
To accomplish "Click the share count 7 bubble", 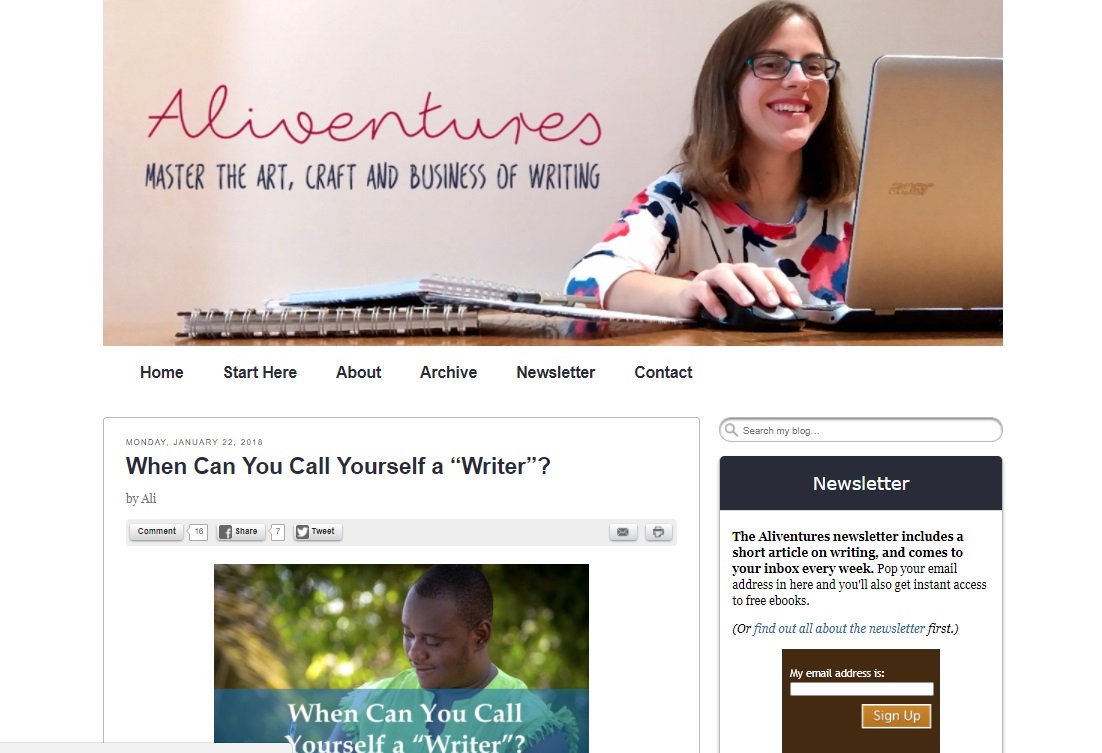I will pos(278,532).
